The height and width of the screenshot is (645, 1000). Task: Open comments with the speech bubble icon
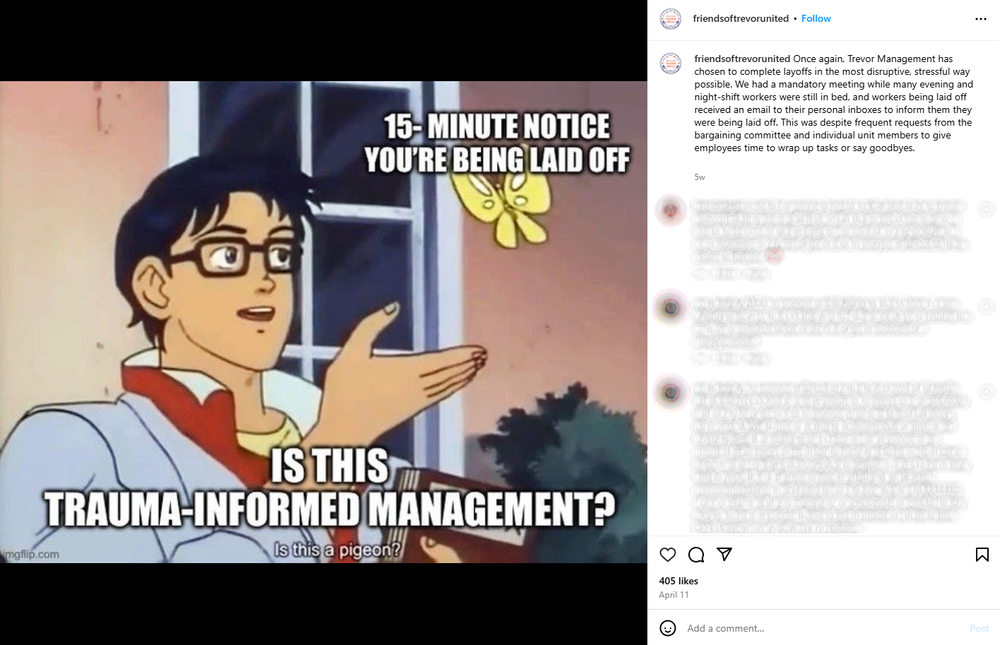[x=696, y=554]
